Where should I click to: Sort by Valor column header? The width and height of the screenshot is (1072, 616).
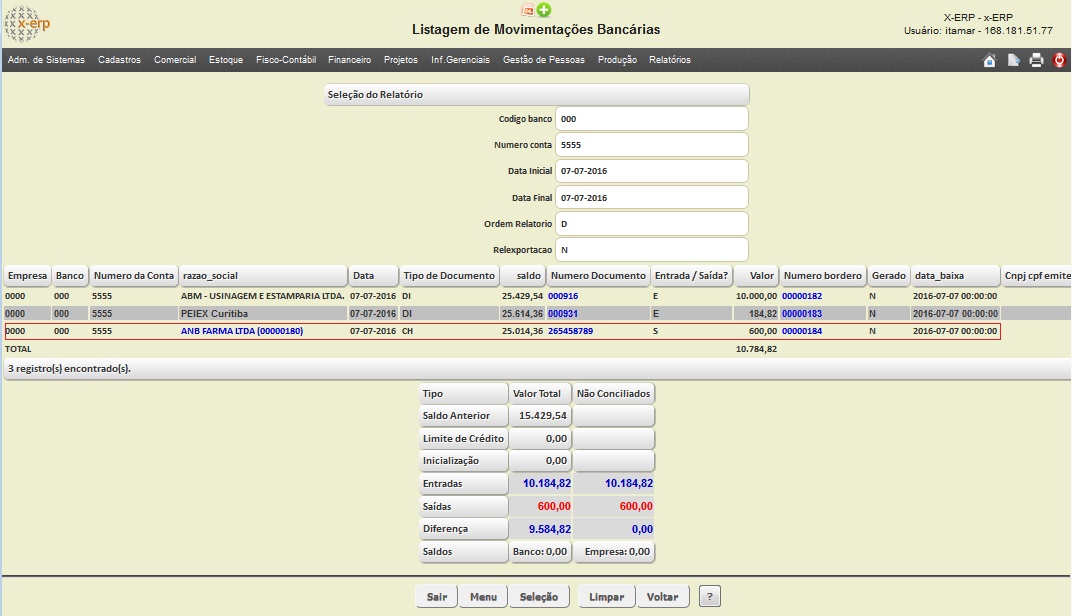[x=756, y=276]
